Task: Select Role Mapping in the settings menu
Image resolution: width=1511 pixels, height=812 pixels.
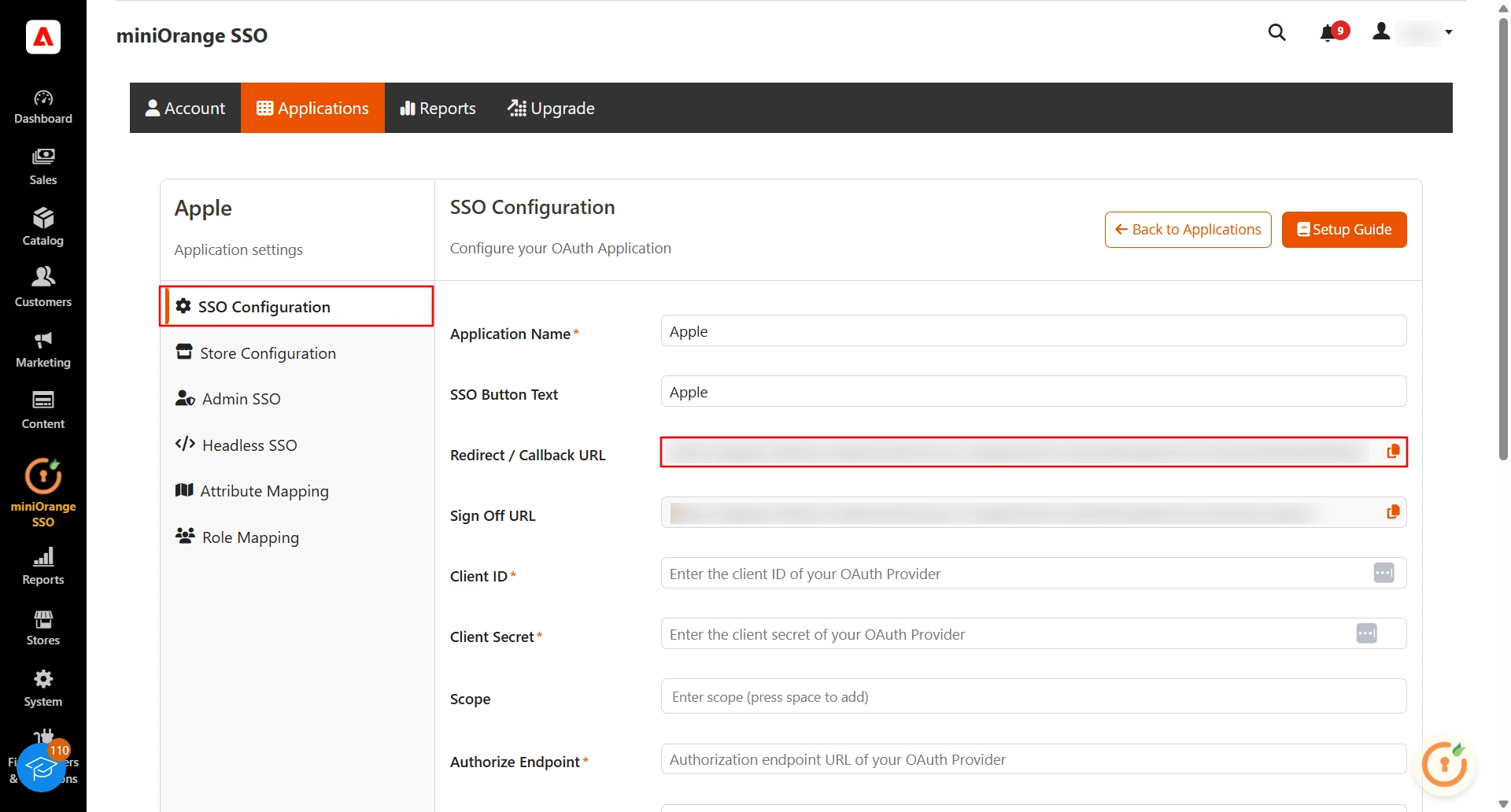Action: pyautogui.click(x=297, y=537)
